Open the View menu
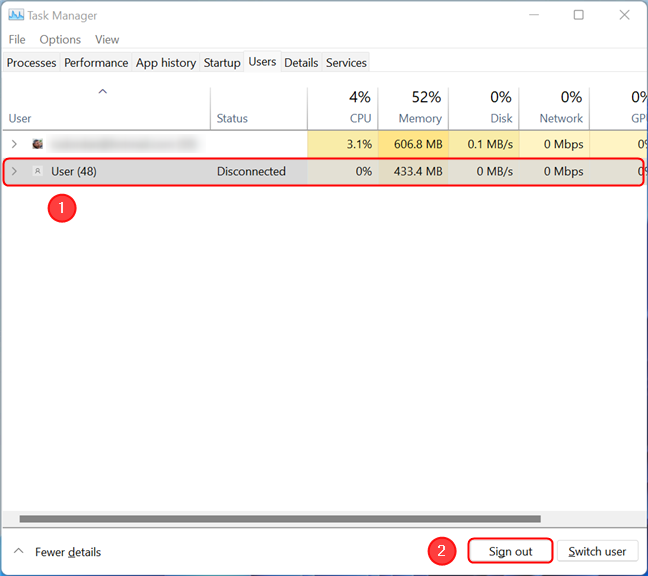The height and width of the screenshot is (576, 648). pos(107,40)
